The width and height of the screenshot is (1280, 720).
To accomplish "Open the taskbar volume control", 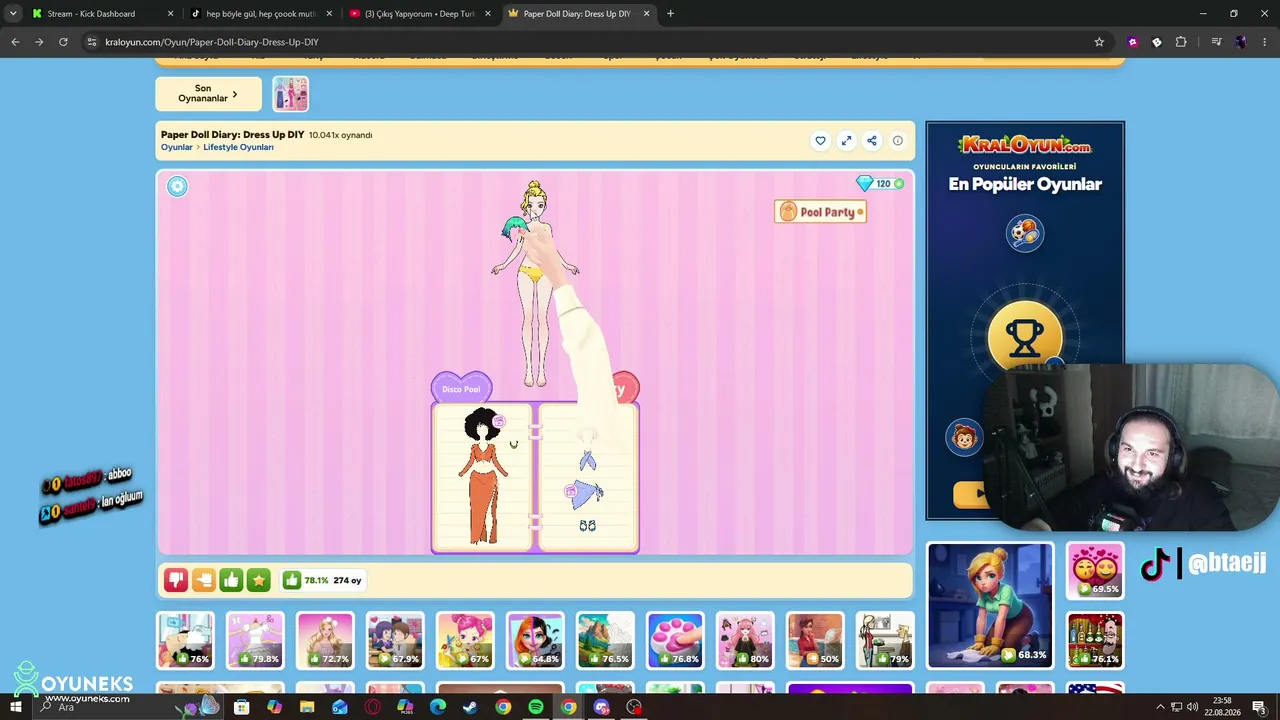I will (1192, 707).
